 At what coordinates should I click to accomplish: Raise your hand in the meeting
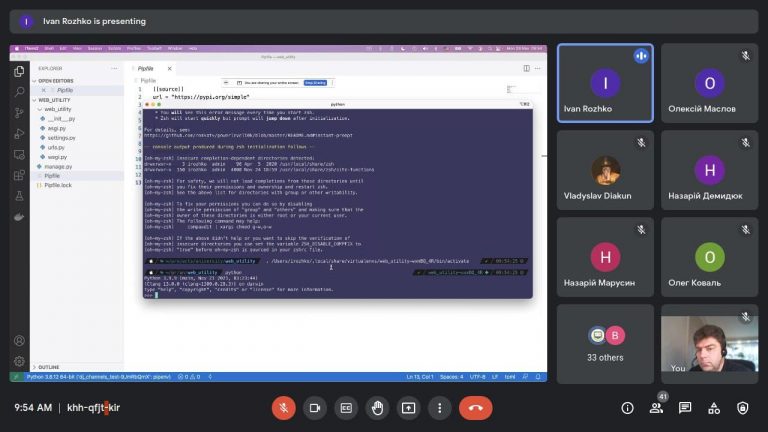point(377,408)
